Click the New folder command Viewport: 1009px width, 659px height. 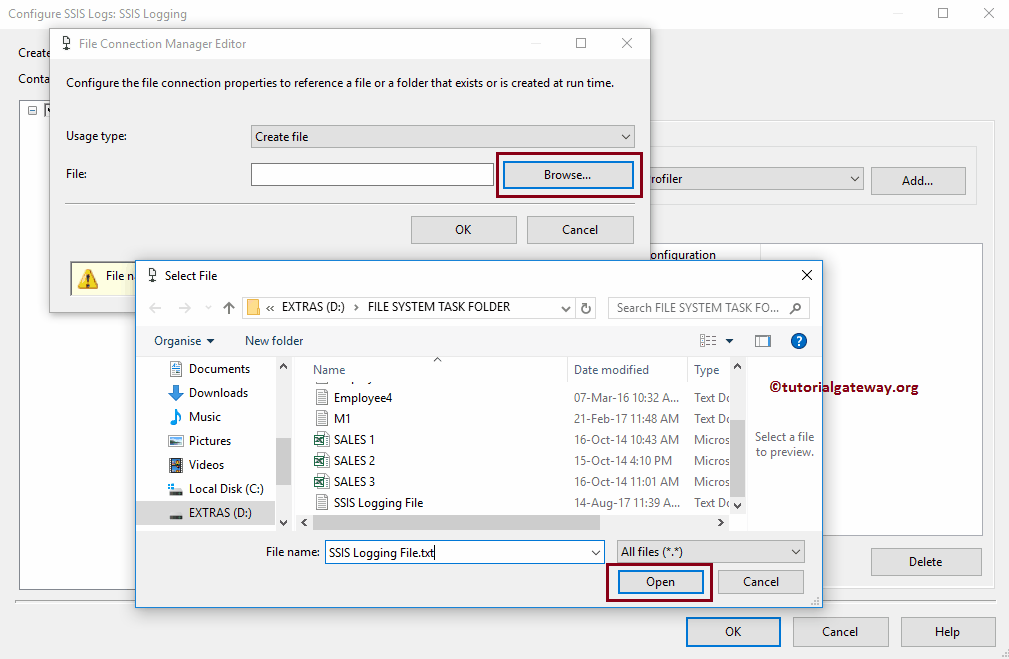273,340
